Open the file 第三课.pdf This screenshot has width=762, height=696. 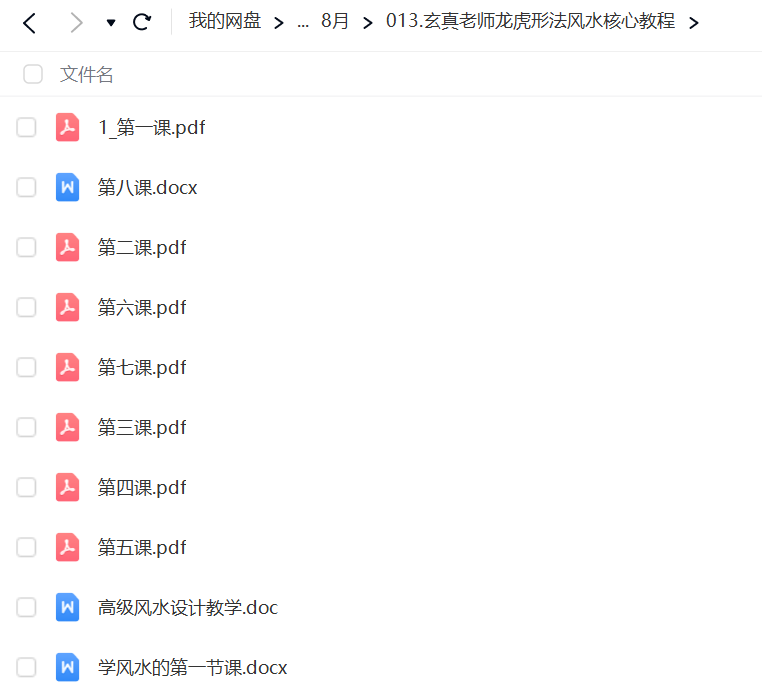point(141,428)
